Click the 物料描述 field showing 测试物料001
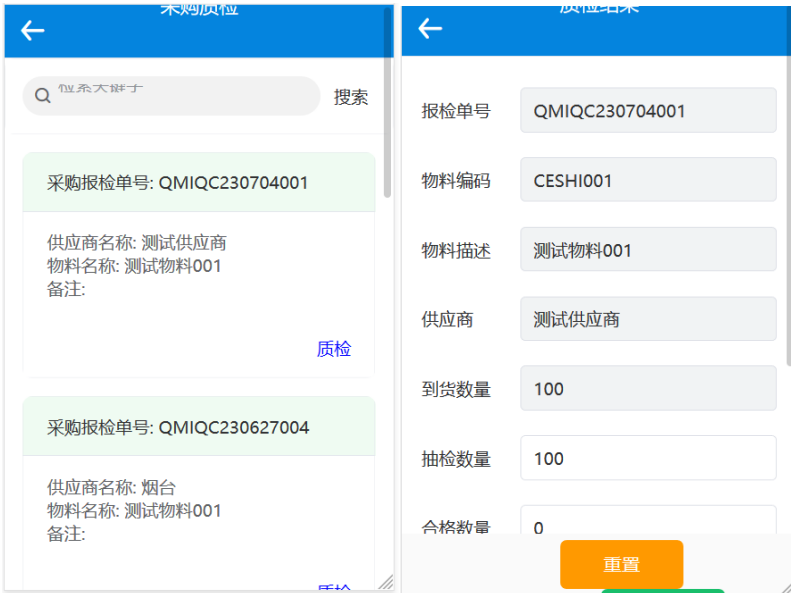 tap(647, 250)
